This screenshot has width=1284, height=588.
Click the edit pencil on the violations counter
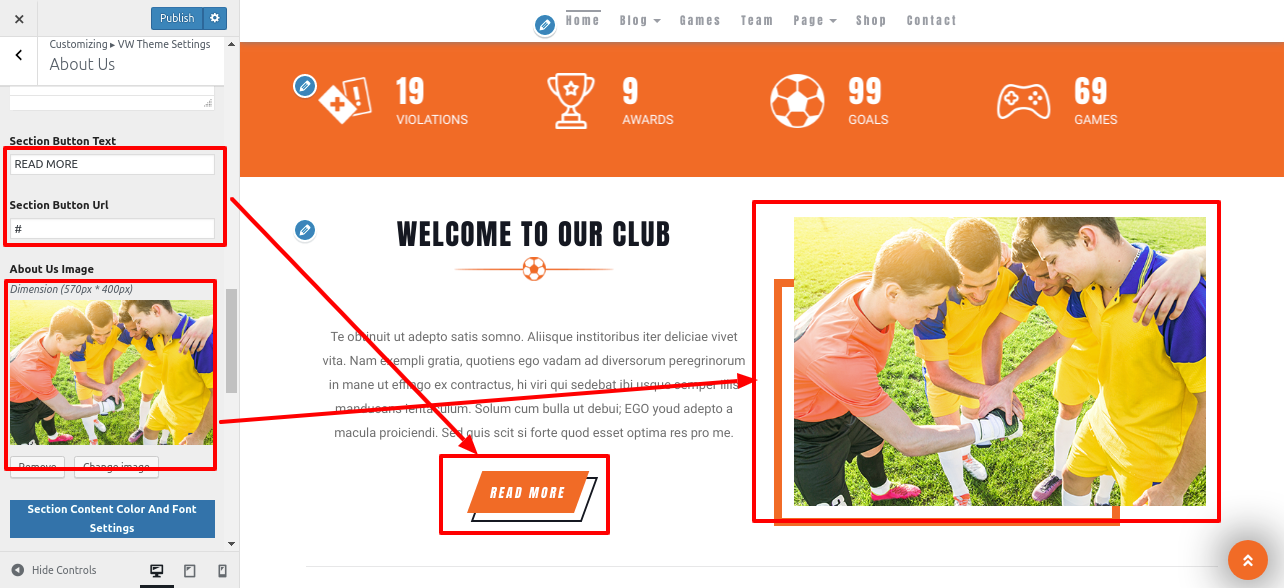305,86
